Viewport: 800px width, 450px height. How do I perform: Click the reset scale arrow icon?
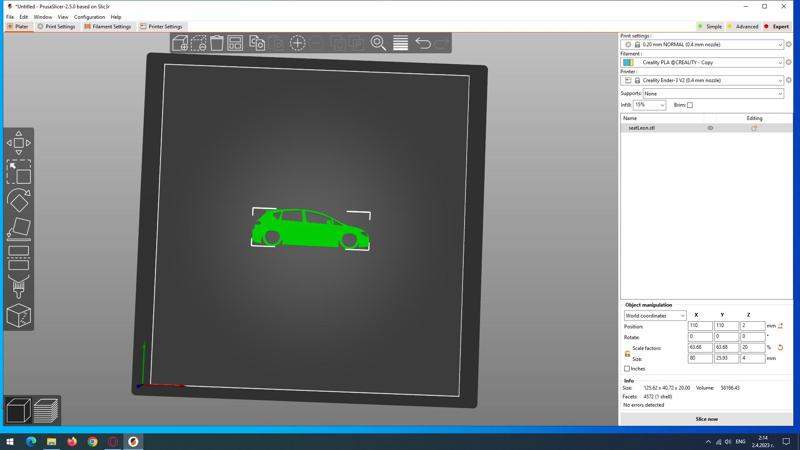pyautogui.click(x=781, y=347)
